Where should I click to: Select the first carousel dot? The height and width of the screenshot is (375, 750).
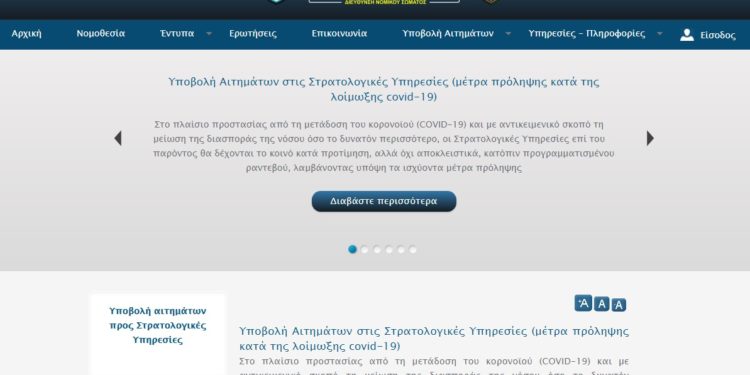[x=353, y=249]
